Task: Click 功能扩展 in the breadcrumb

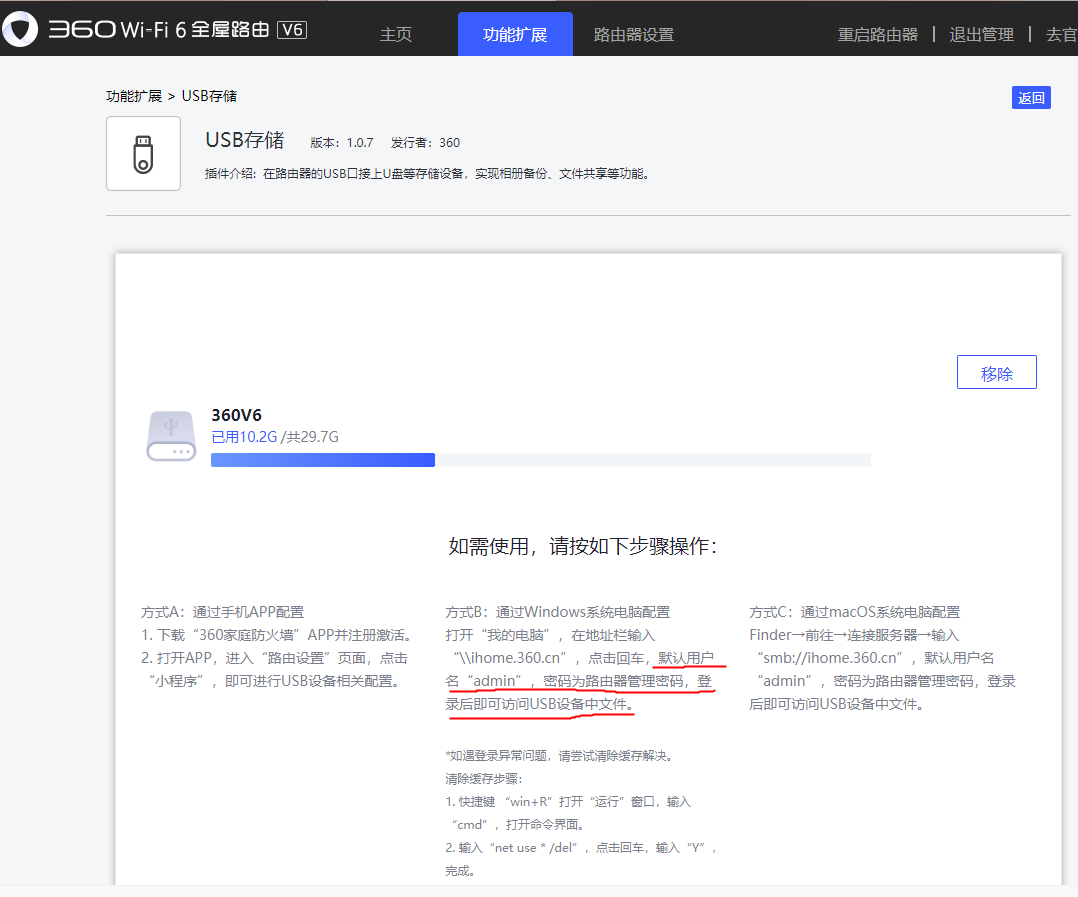Action: 134,96
